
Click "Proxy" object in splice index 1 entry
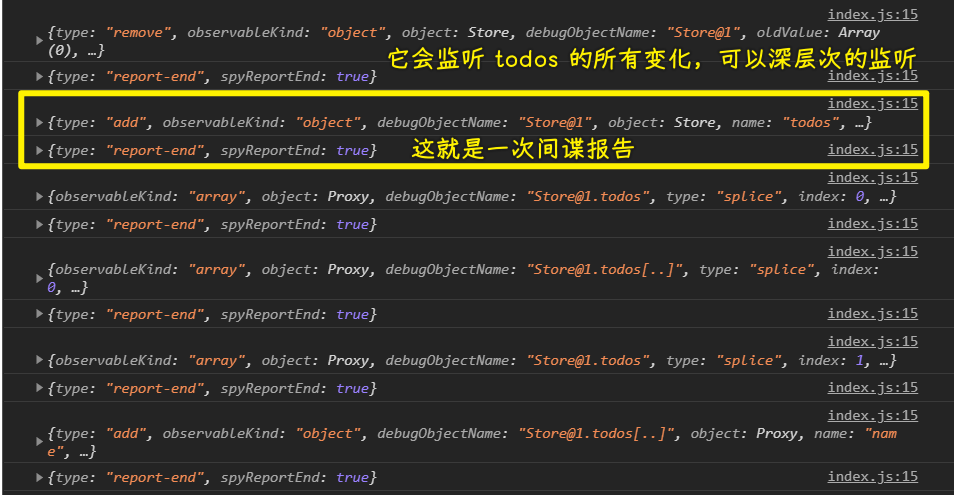(x=348, y=361)
